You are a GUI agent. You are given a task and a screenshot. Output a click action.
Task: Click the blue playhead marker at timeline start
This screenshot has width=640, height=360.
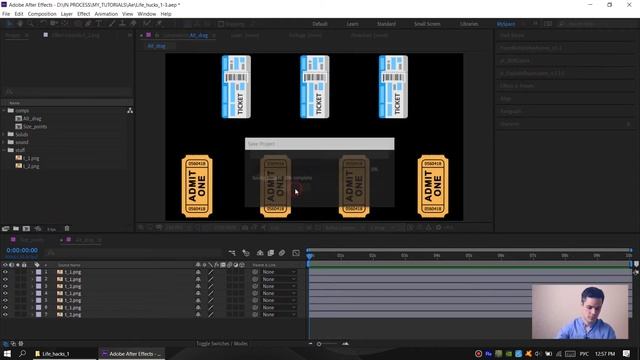coord(309,256)
